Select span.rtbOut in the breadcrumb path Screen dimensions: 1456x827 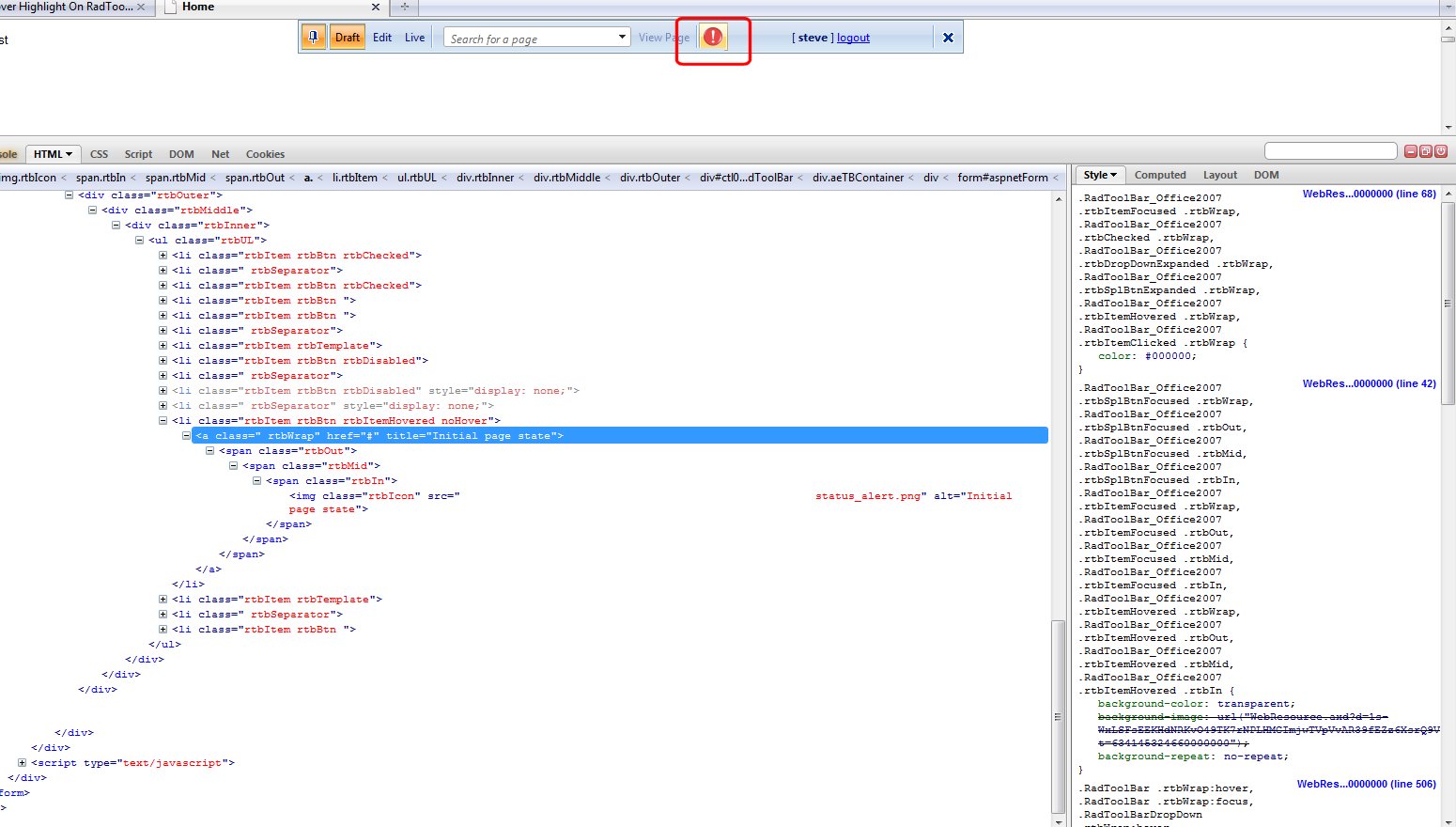(255, 178)
